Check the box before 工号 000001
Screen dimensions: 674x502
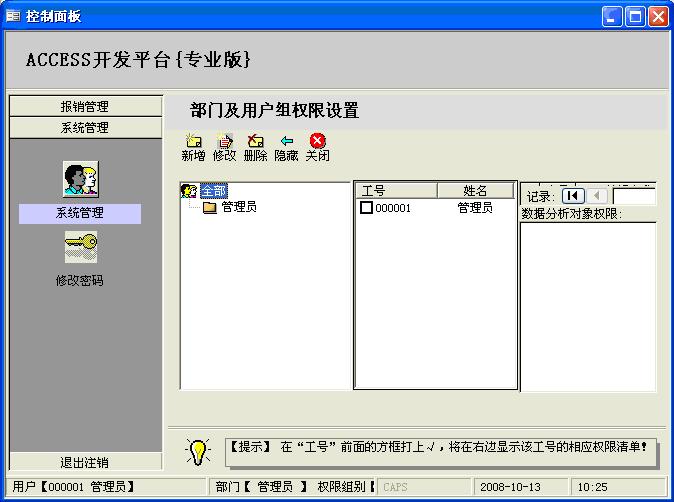[x=366, y=208]
